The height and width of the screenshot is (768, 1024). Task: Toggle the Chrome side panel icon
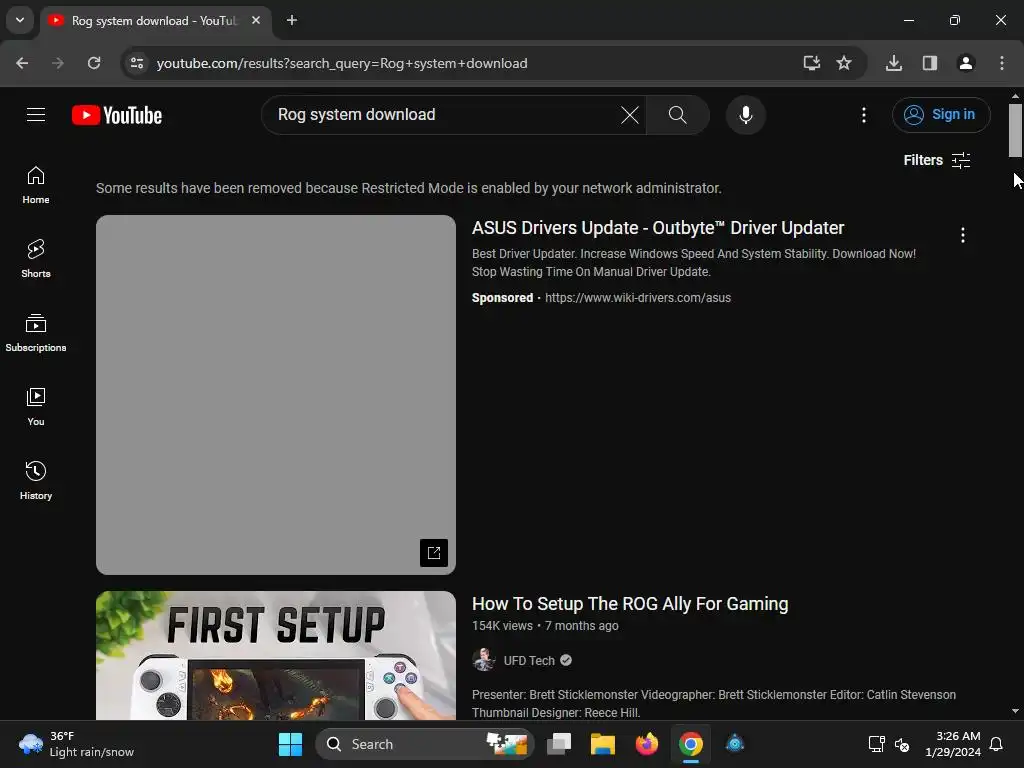click(929, 63)
